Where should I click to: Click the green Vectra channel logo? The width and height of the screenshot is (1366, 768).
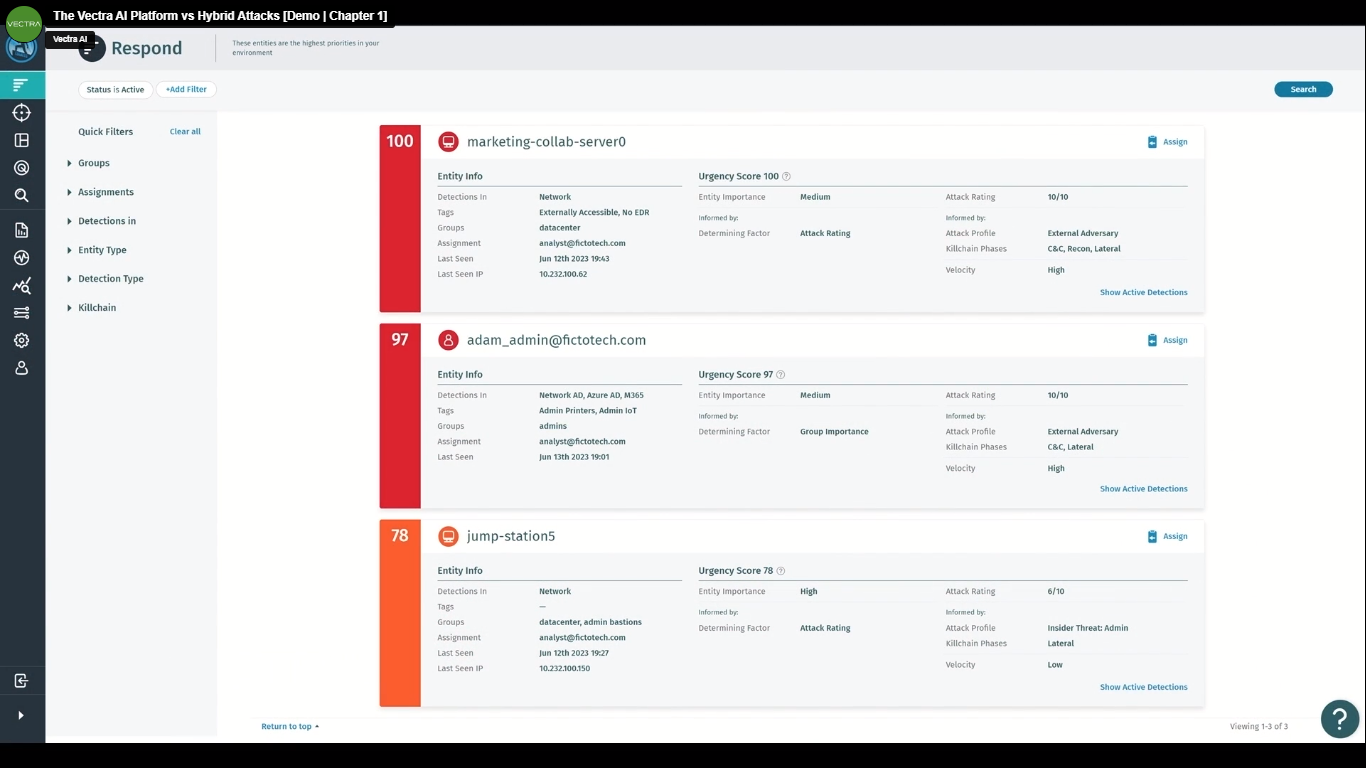pos(23,23)
